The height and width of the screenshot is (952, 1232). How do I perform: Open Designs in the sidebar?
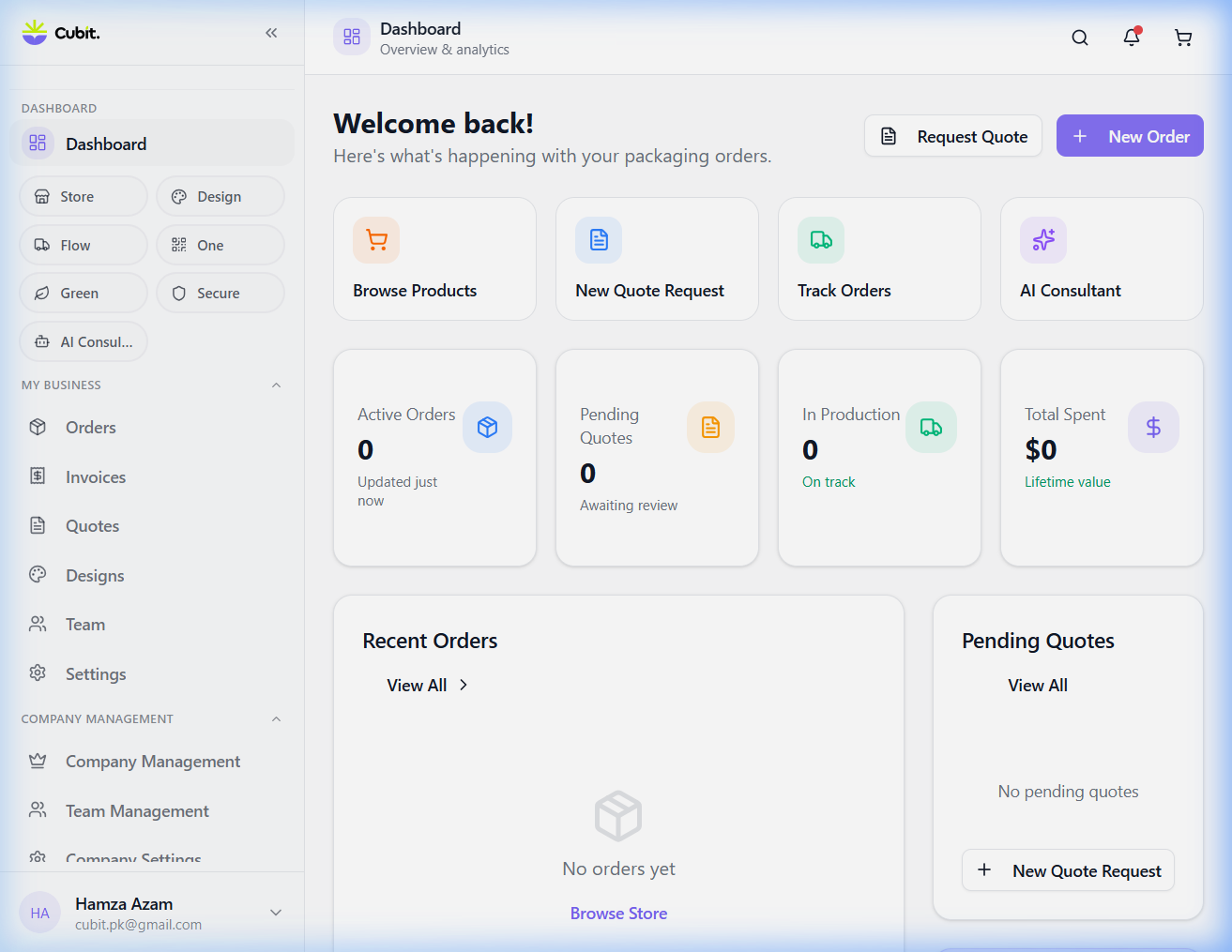coord(153,575)
